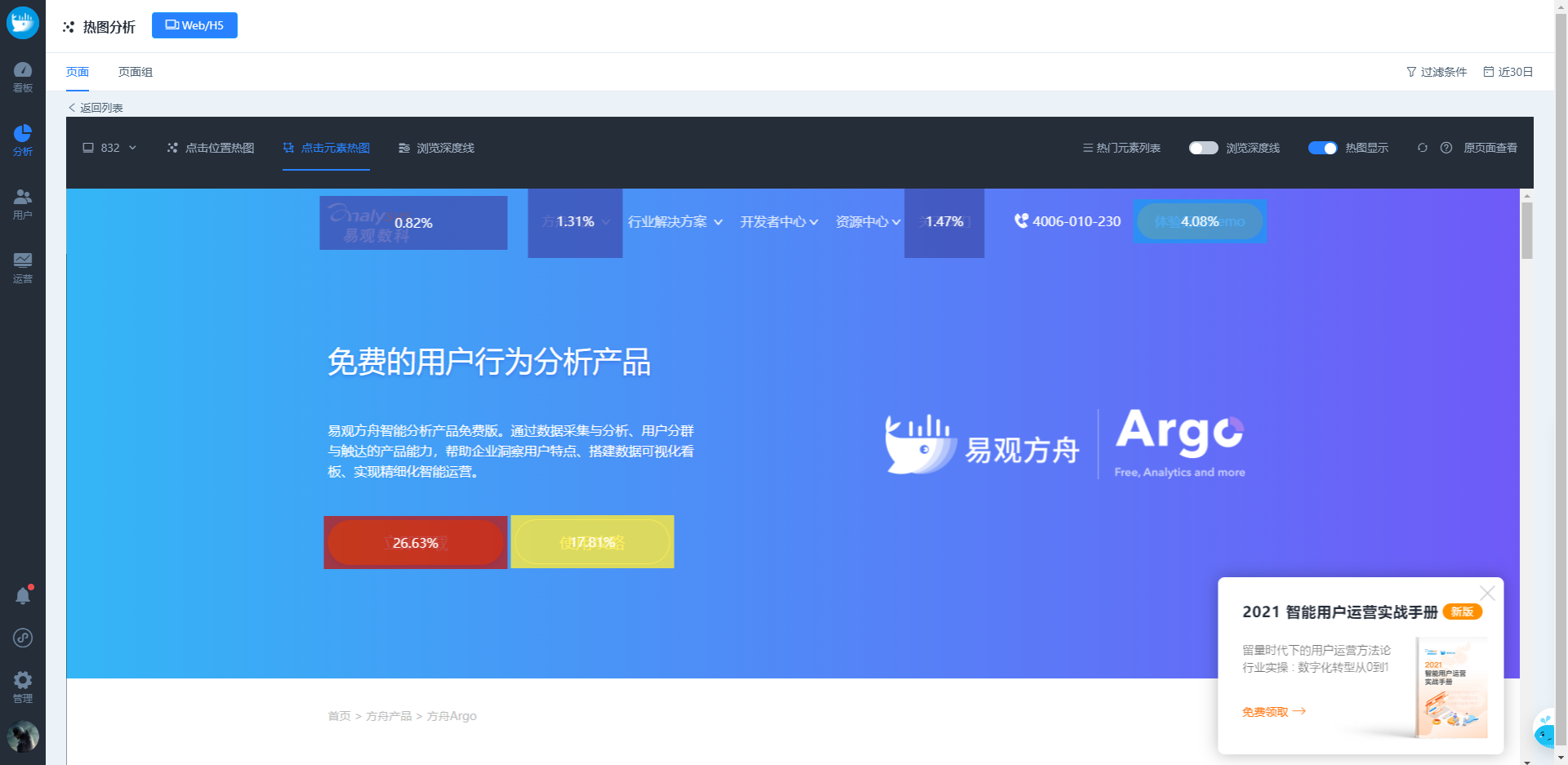
Task: Click the floating whale assistant icon
Action: click(x=1545, y=729)
